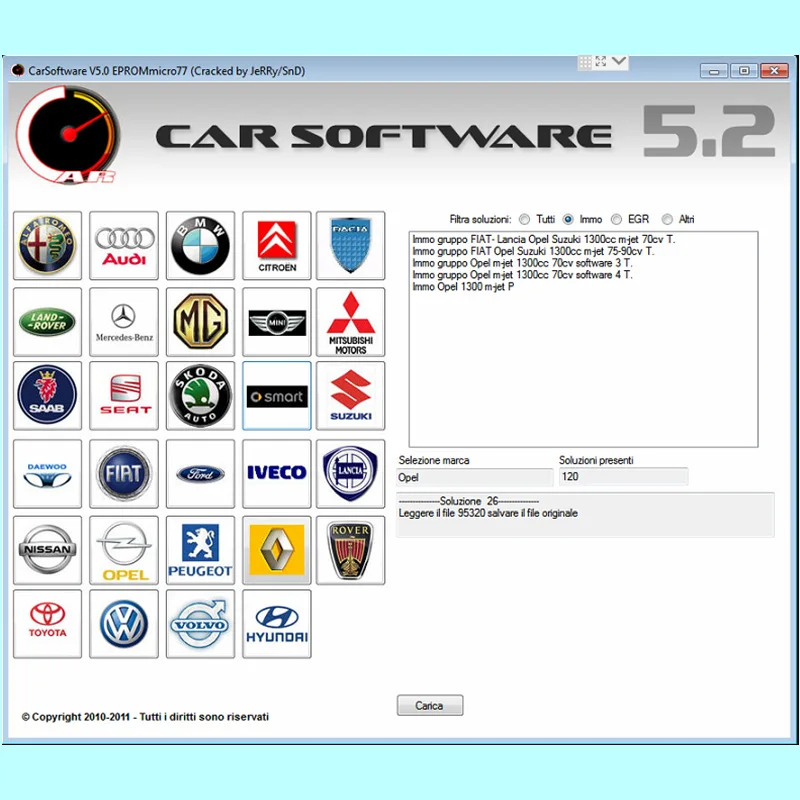
Task: Select the Iveco brand logo
Action: (x=277, y=474)
